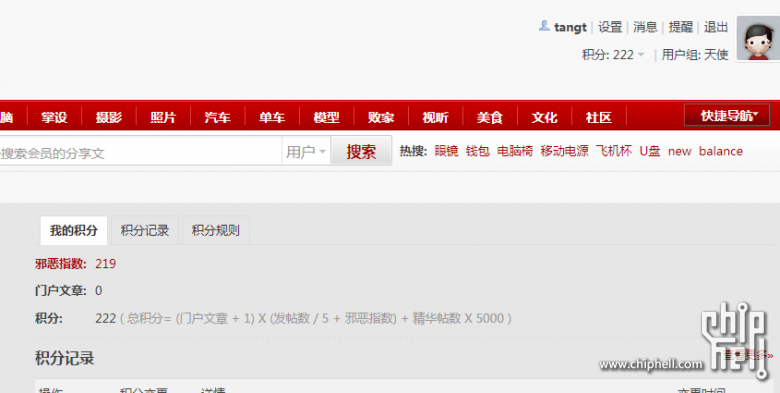Click hot search term balance
This screenshot has height=393, width=780.
[x=720, y=151]
